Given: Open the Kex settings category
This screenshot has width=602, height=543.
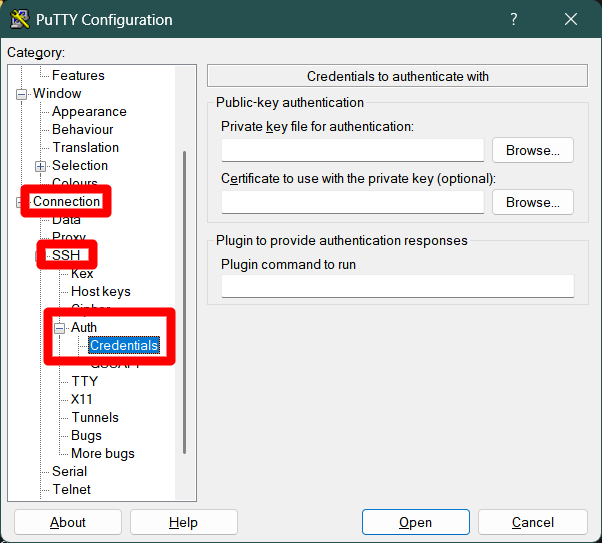Looking at the screenshot, I should tap(82, 273).
